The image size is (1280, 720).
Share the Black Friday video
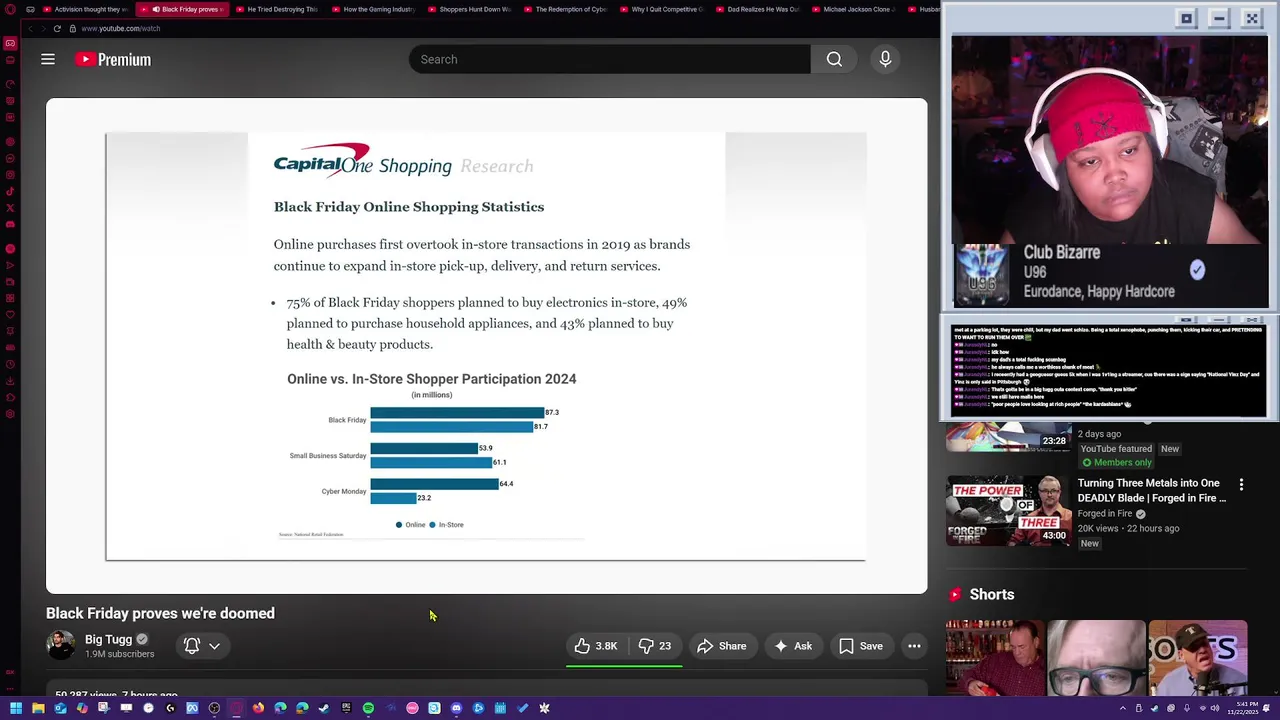coord(722,646)
